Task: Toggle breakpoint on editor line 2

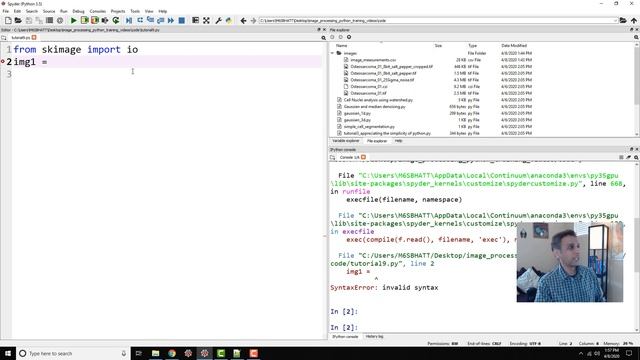Action: pos(3,62)
